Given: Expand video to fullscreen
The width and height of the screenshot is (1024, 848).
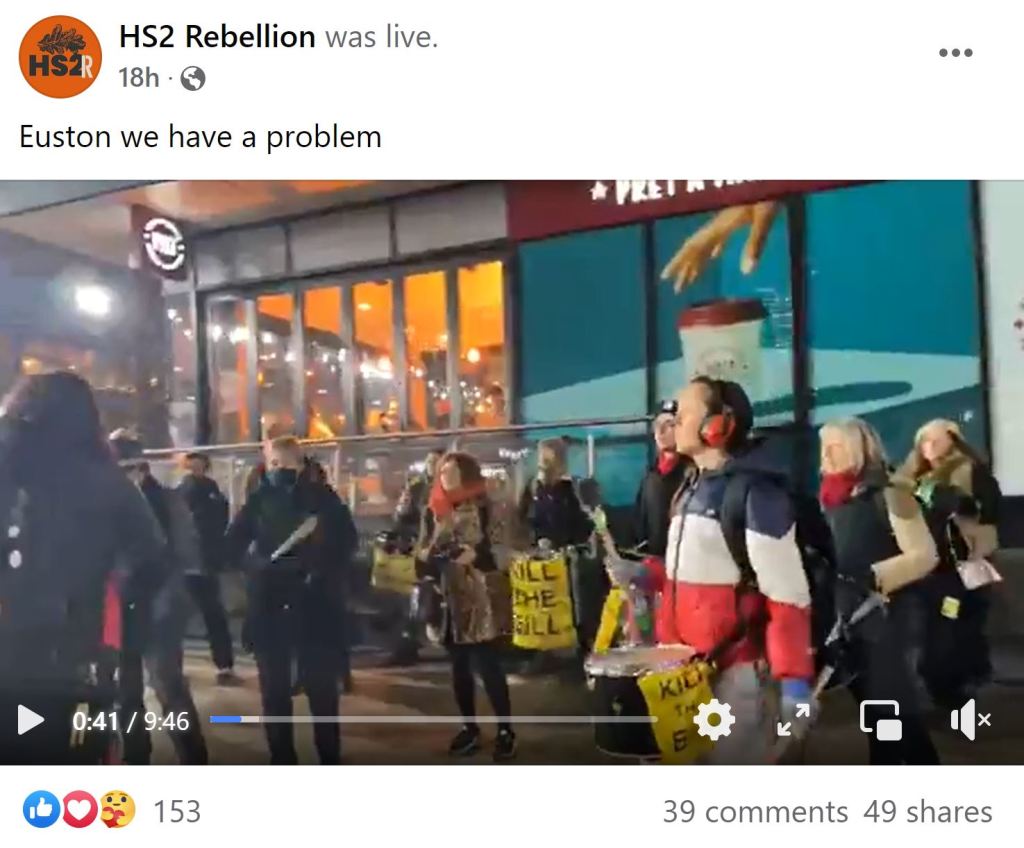Looking at the screenshot, I should point(793,720).
